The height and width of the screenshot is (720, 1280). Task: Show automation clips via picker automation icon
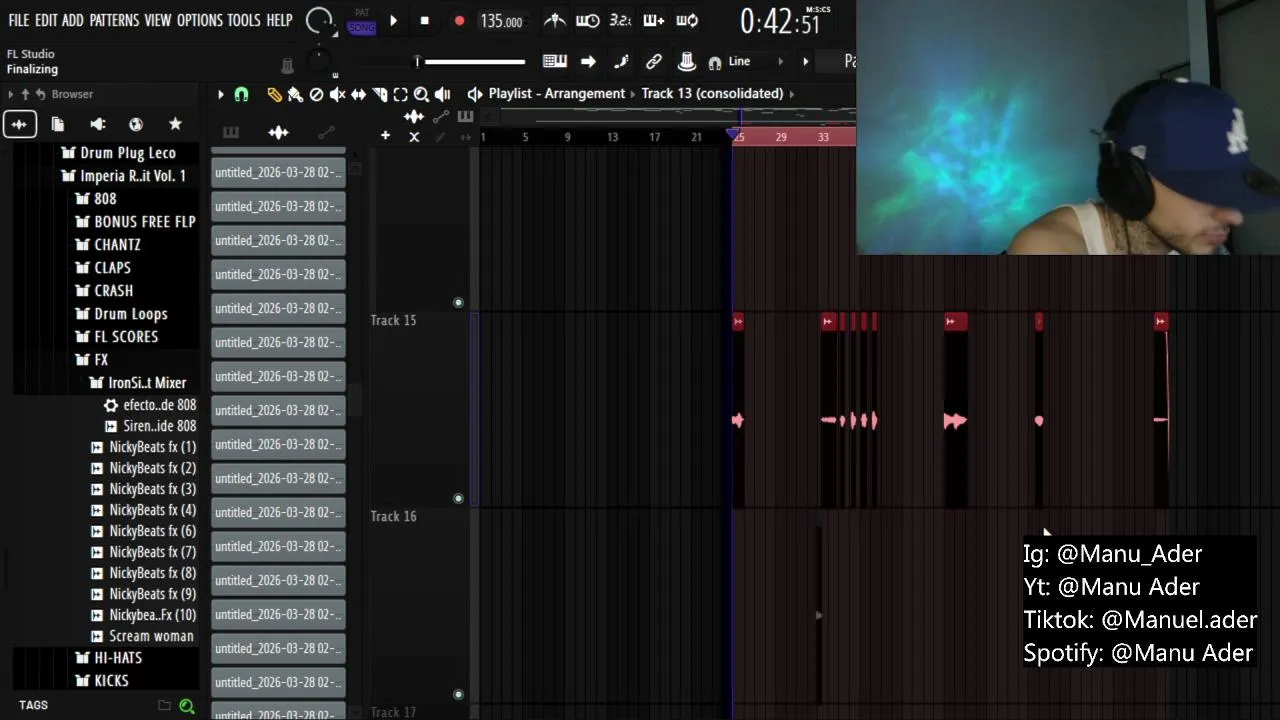tap(326, 132)
